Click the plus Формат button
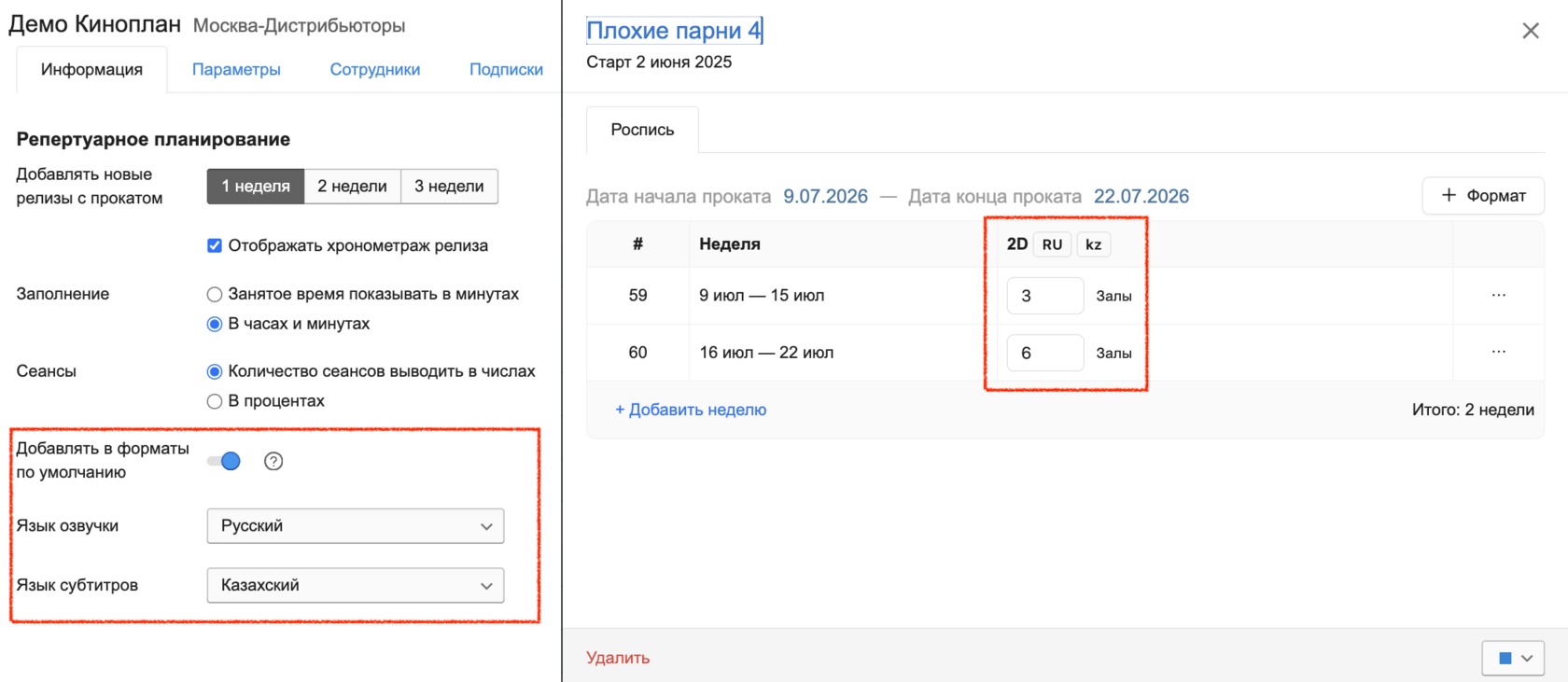This screenshot has width=1568, height=682. click(1483, 196)
